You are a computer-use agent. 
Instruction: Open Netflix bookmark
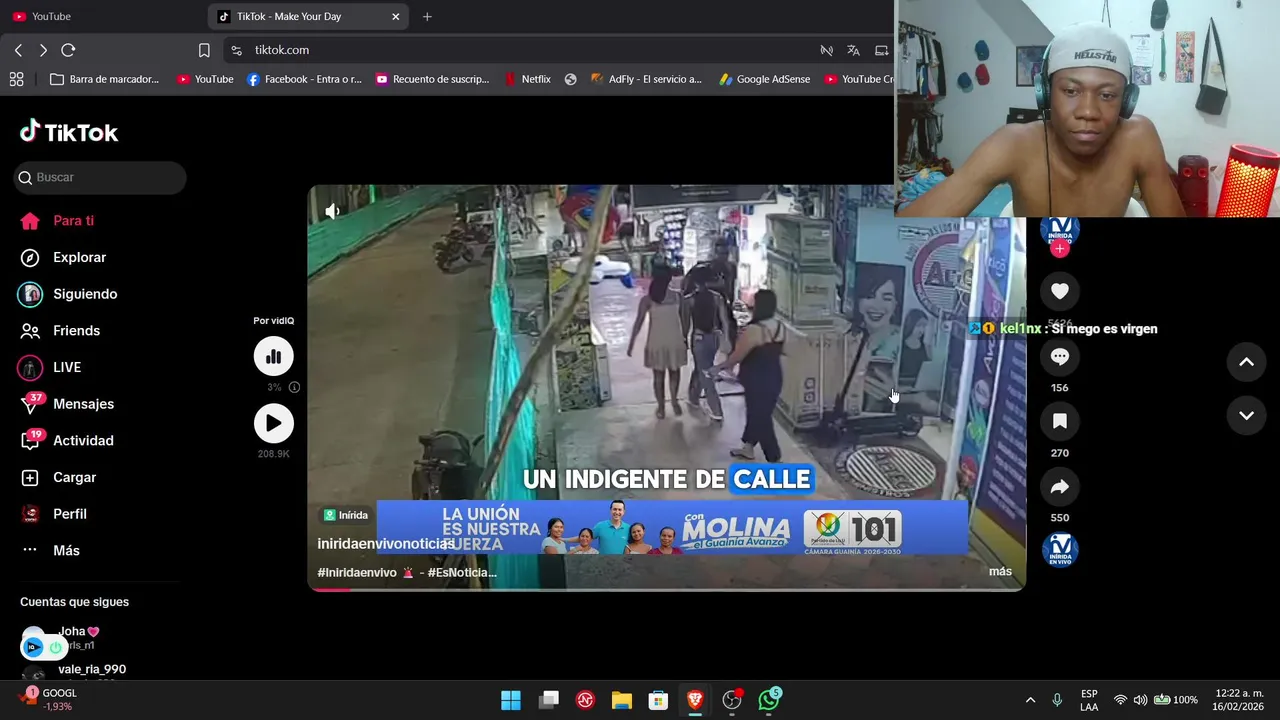(x=527, y=79)
